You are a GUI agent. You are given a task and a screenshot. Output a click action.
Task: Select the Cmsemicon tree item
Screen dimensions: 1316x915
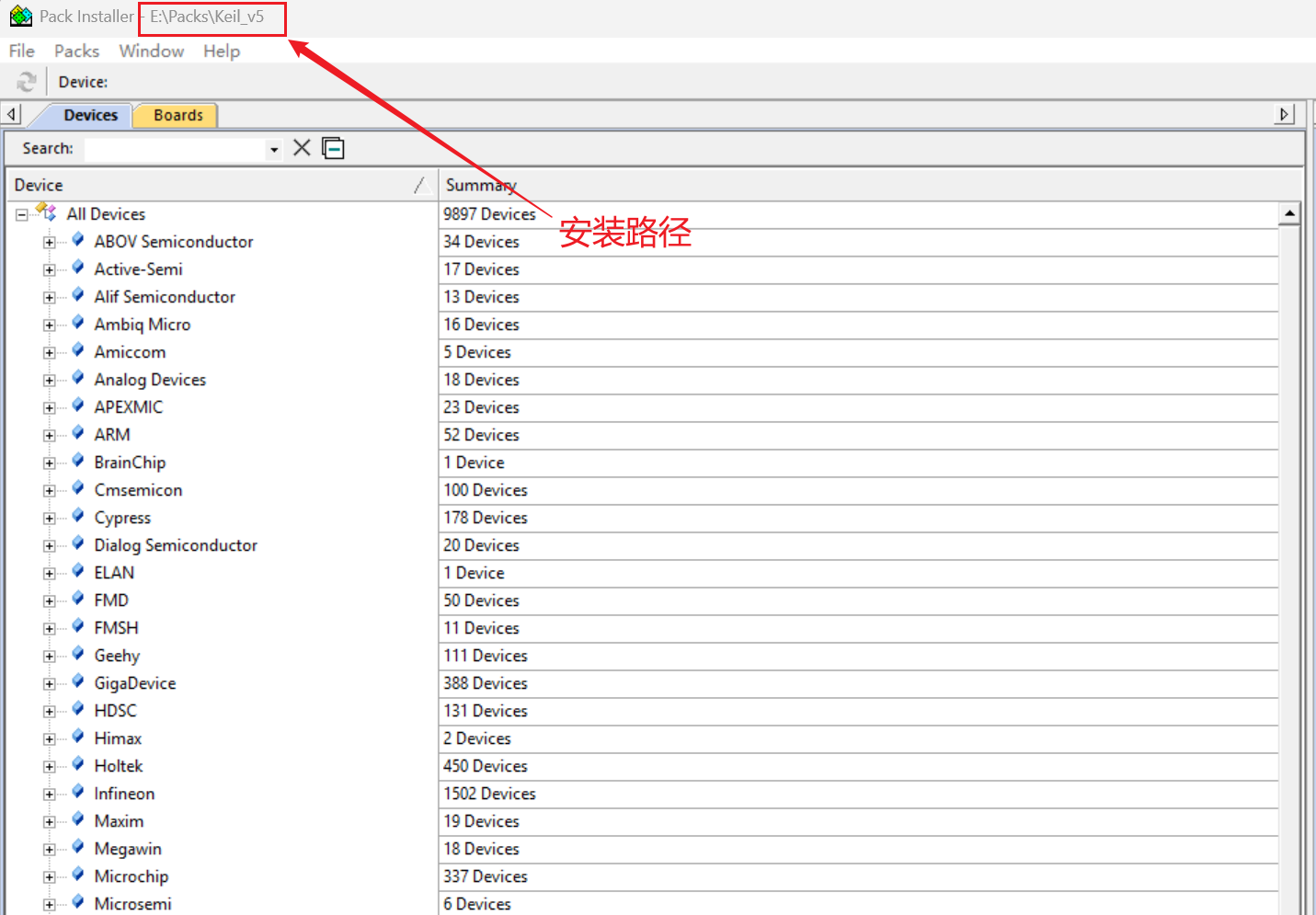138,490
